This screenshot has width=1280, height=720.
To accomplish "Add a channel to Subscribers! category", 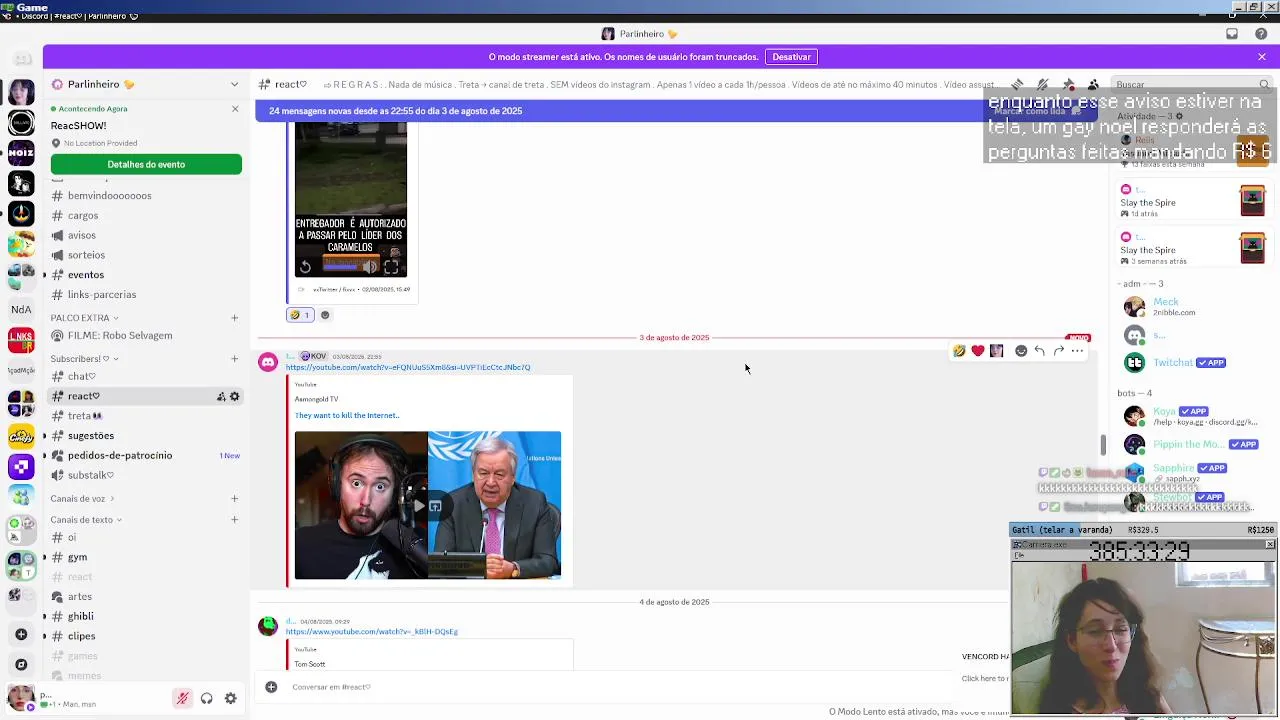I will point(234,358).
